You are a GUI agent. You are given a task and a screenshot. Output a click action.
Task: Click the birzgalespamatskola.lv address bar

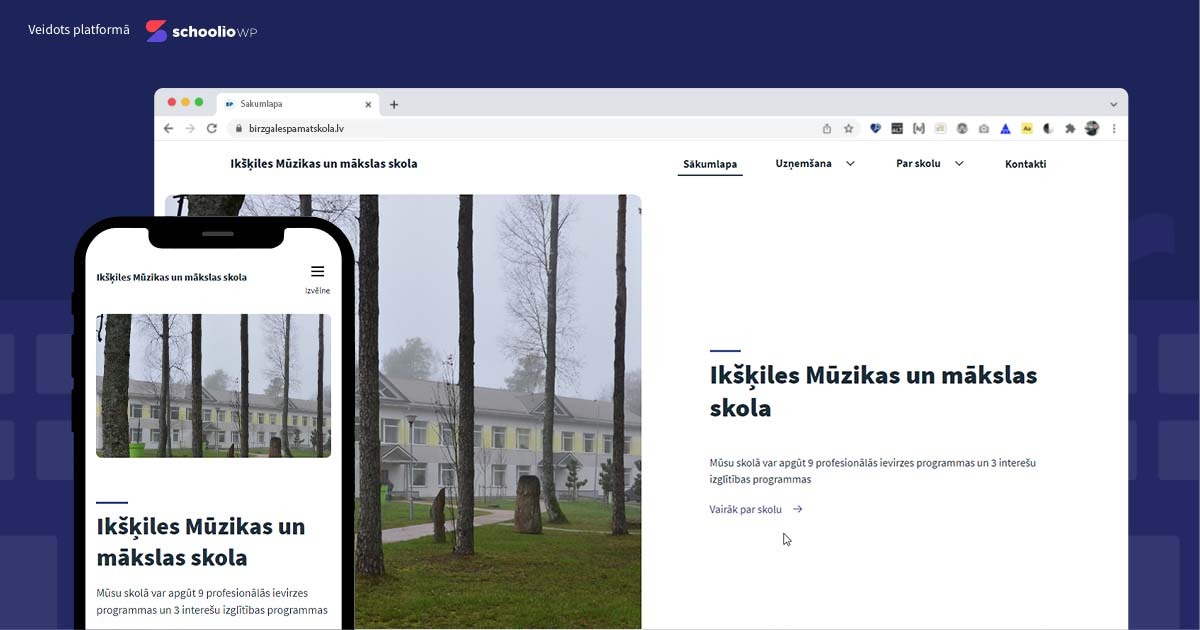pyautogui.click(x=500, y=129)
